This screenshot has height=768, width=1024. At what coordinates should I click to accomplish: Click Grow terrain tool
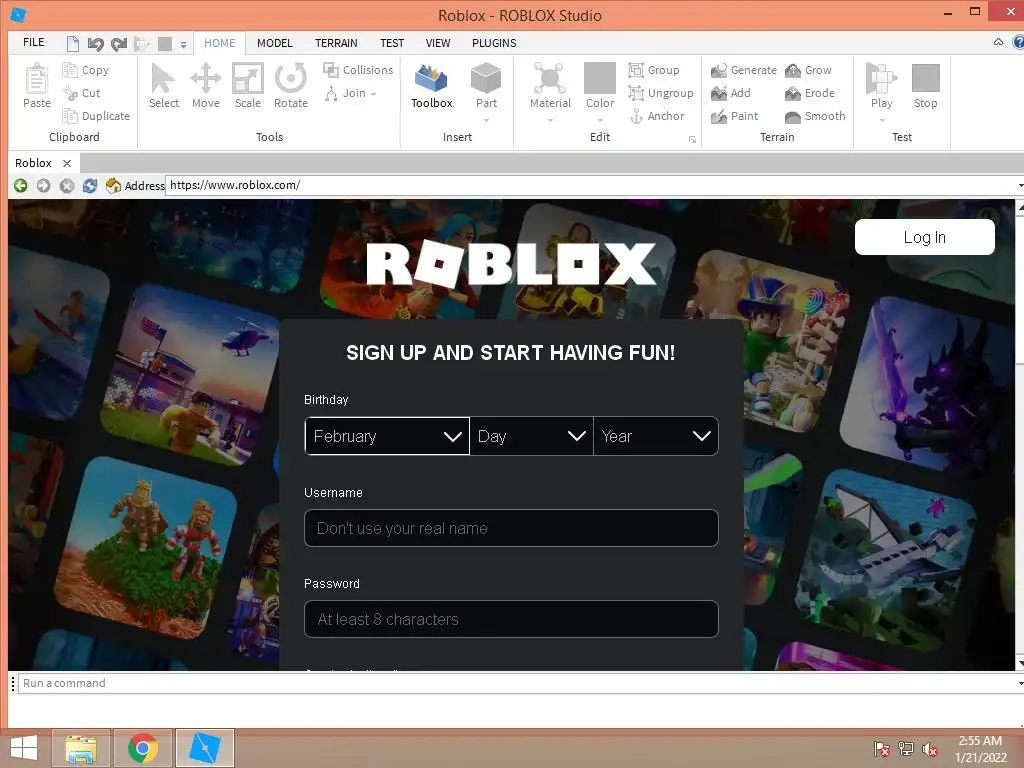[808, 70]
